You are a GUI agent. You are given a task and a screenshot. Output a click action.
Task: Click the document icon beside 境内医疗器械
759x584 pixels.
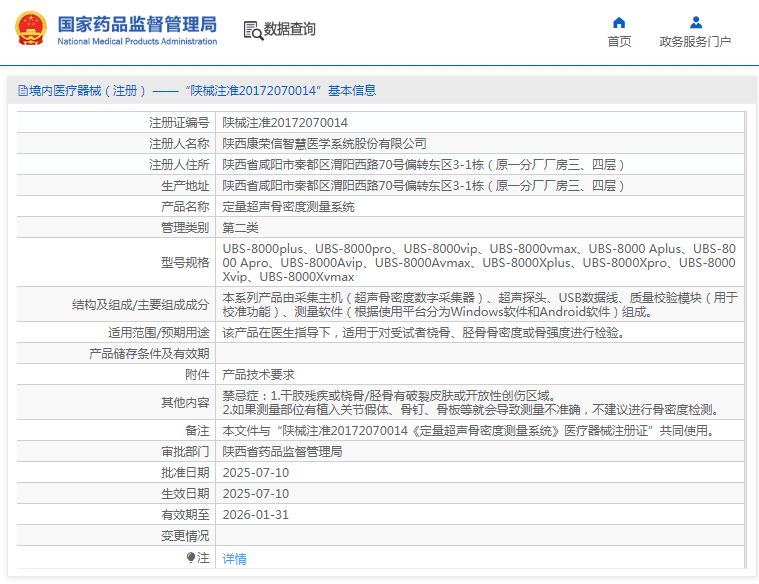coord(21,91)
